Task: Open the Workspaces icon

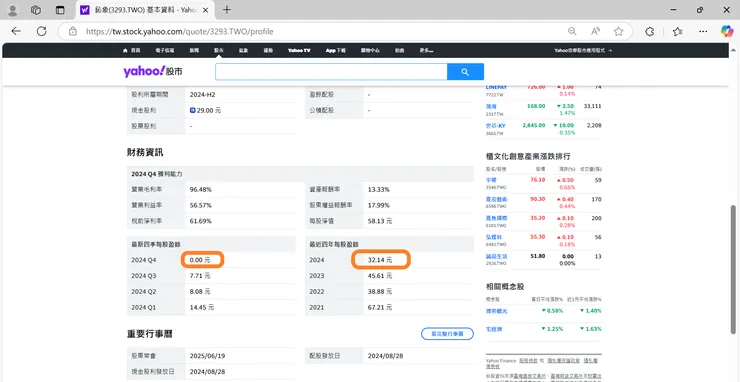Action: point(36,10)
